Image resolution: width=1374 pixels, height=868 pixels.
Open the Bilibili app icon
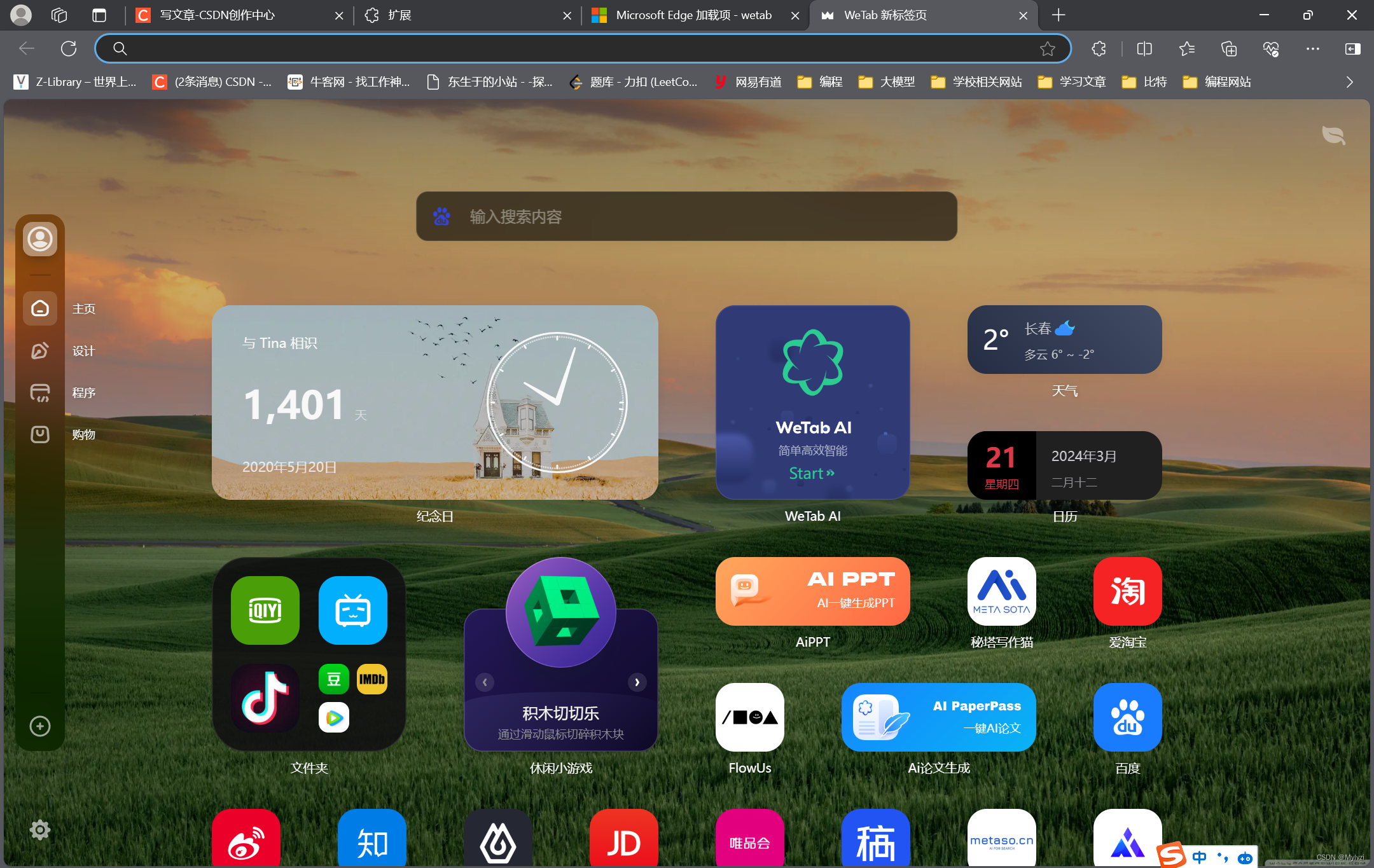[x=352, y=610]
